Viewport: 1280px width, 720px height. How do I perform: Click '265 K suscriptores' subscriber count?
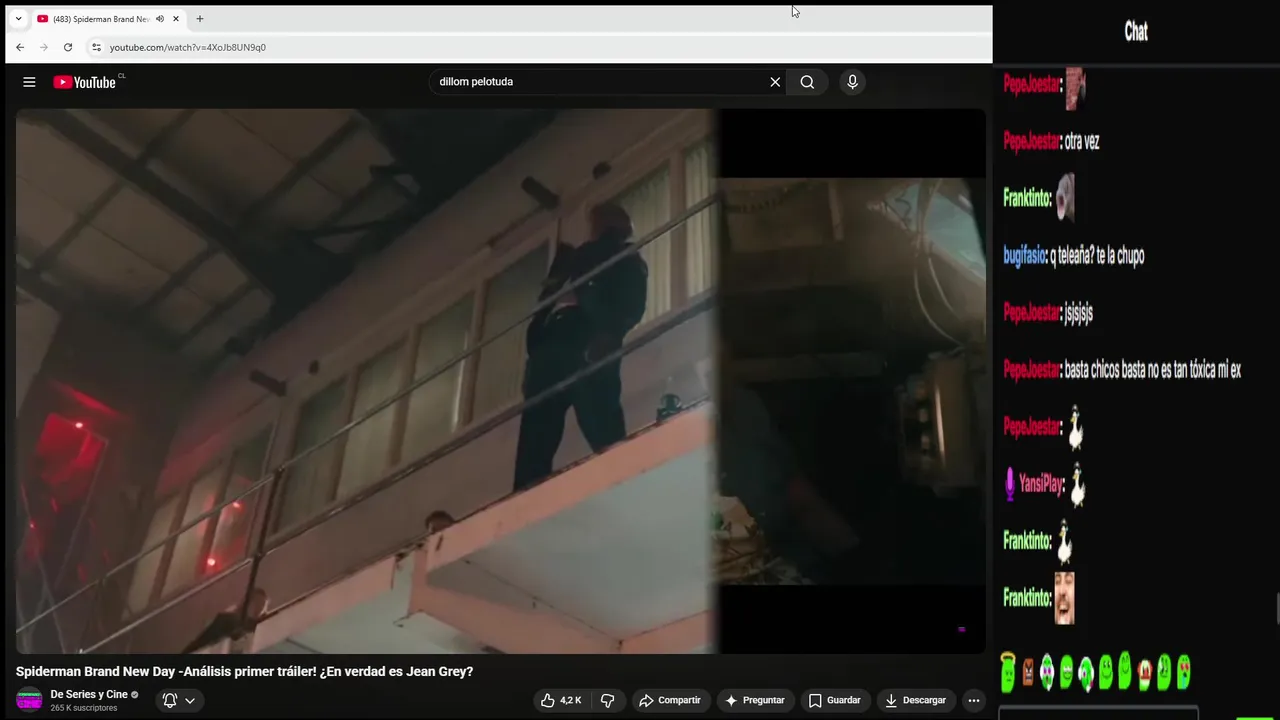click(84, 708)
